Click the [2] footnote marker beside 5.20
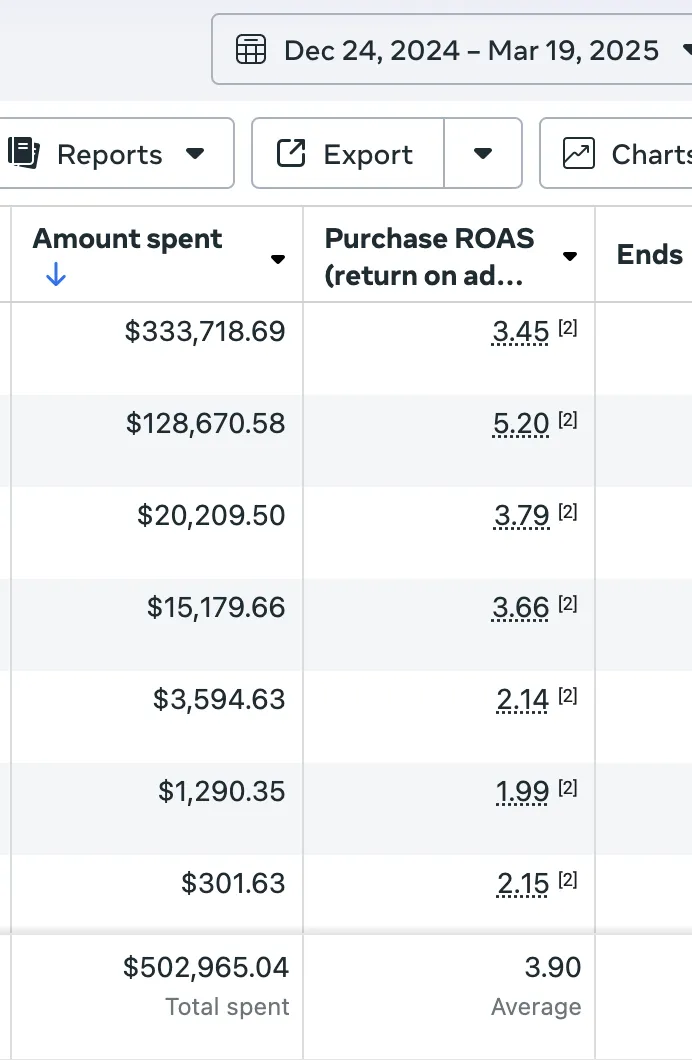Image resolution: width=692 pixels, height=1060 pixels. (x=568, y=420)
